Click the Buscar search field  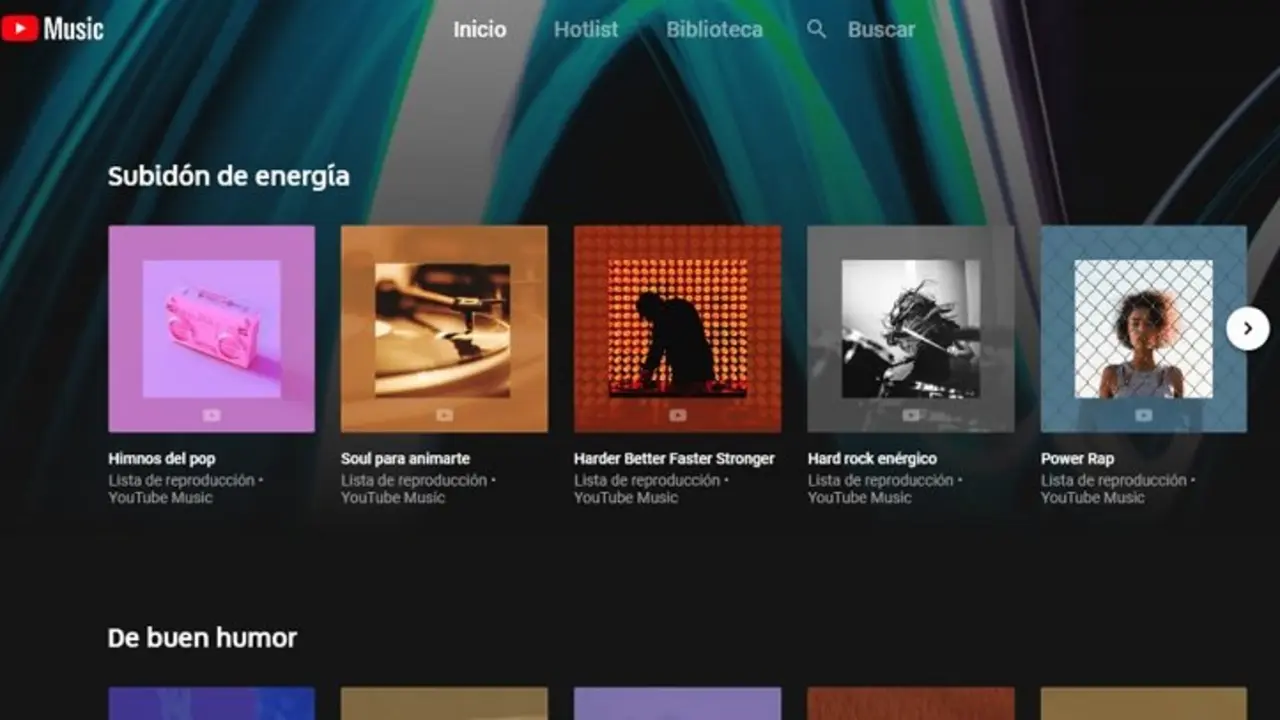[x=881, y=30]
